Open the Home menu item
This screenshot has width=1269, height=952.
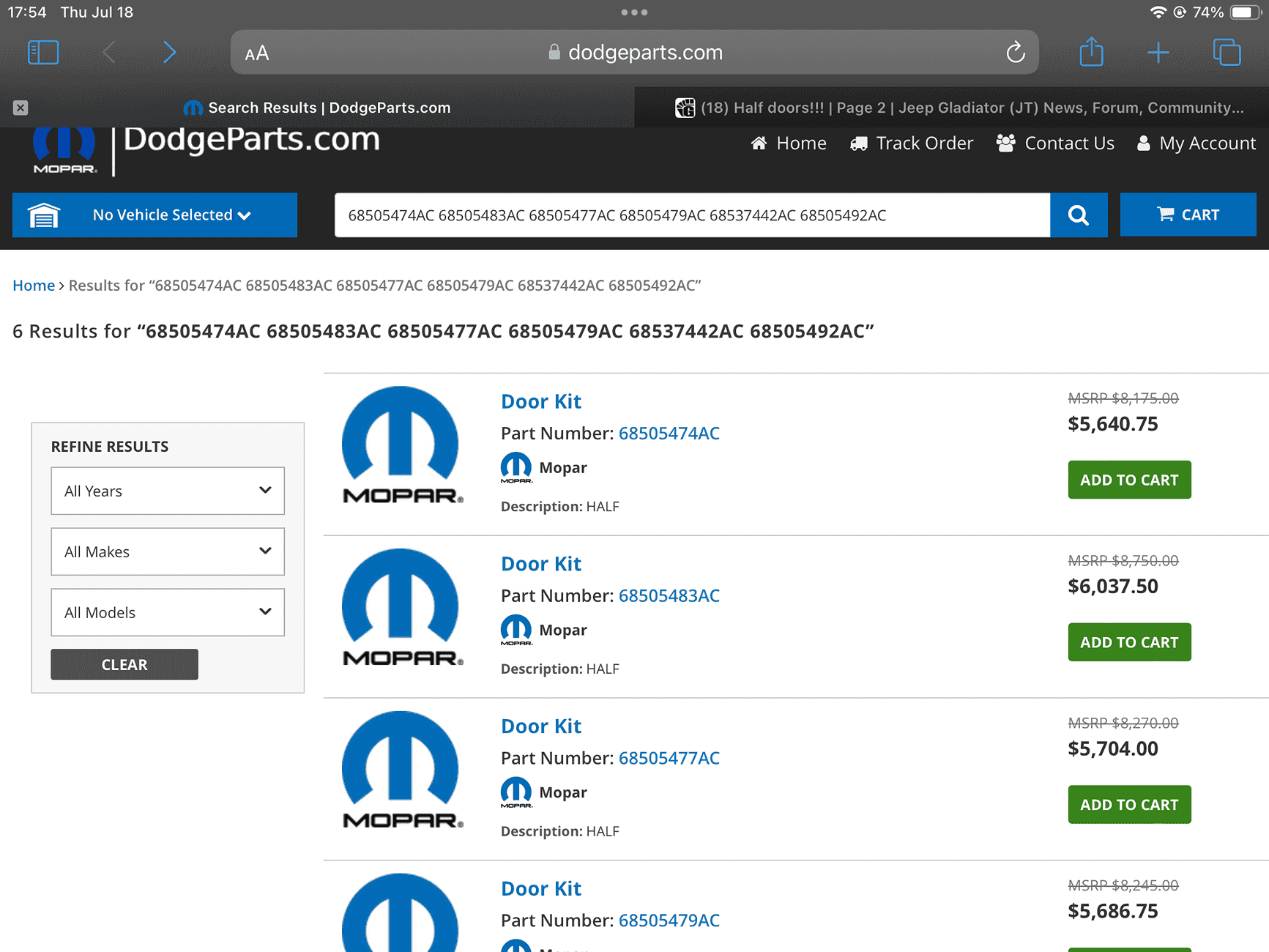(789, 144)
